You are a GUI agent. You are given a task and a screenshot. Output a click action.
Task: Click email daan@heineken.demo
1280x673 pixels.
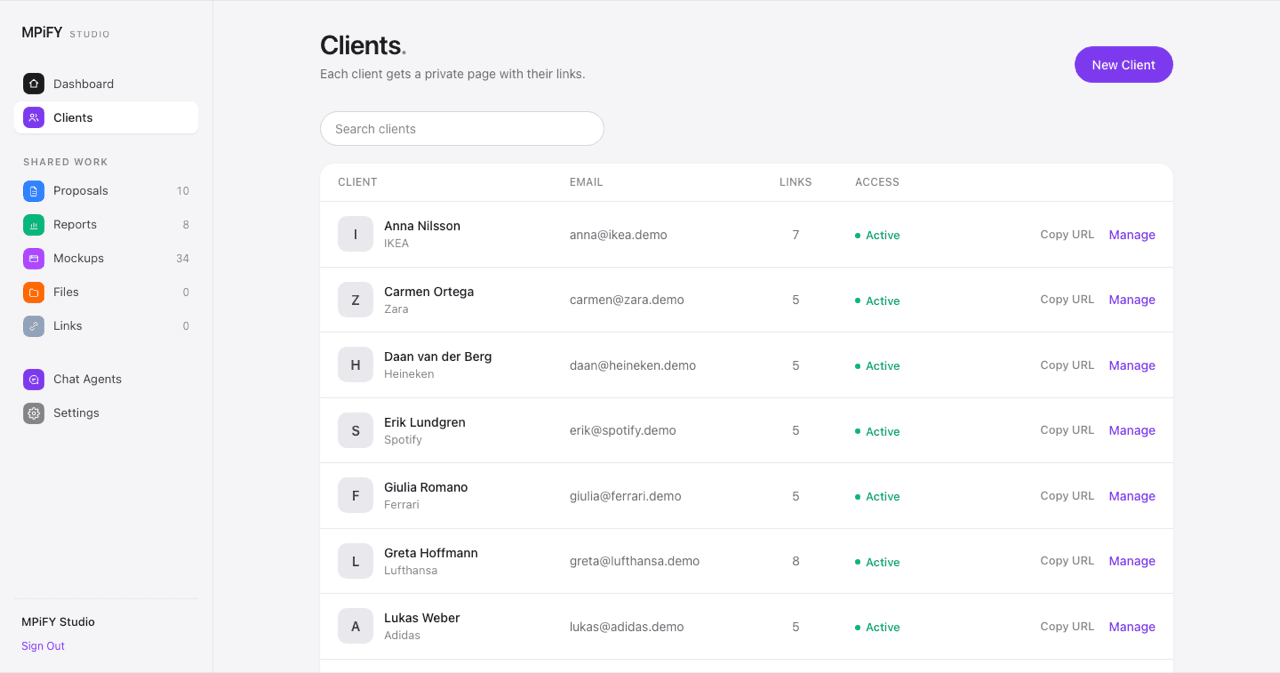point(633,366)
